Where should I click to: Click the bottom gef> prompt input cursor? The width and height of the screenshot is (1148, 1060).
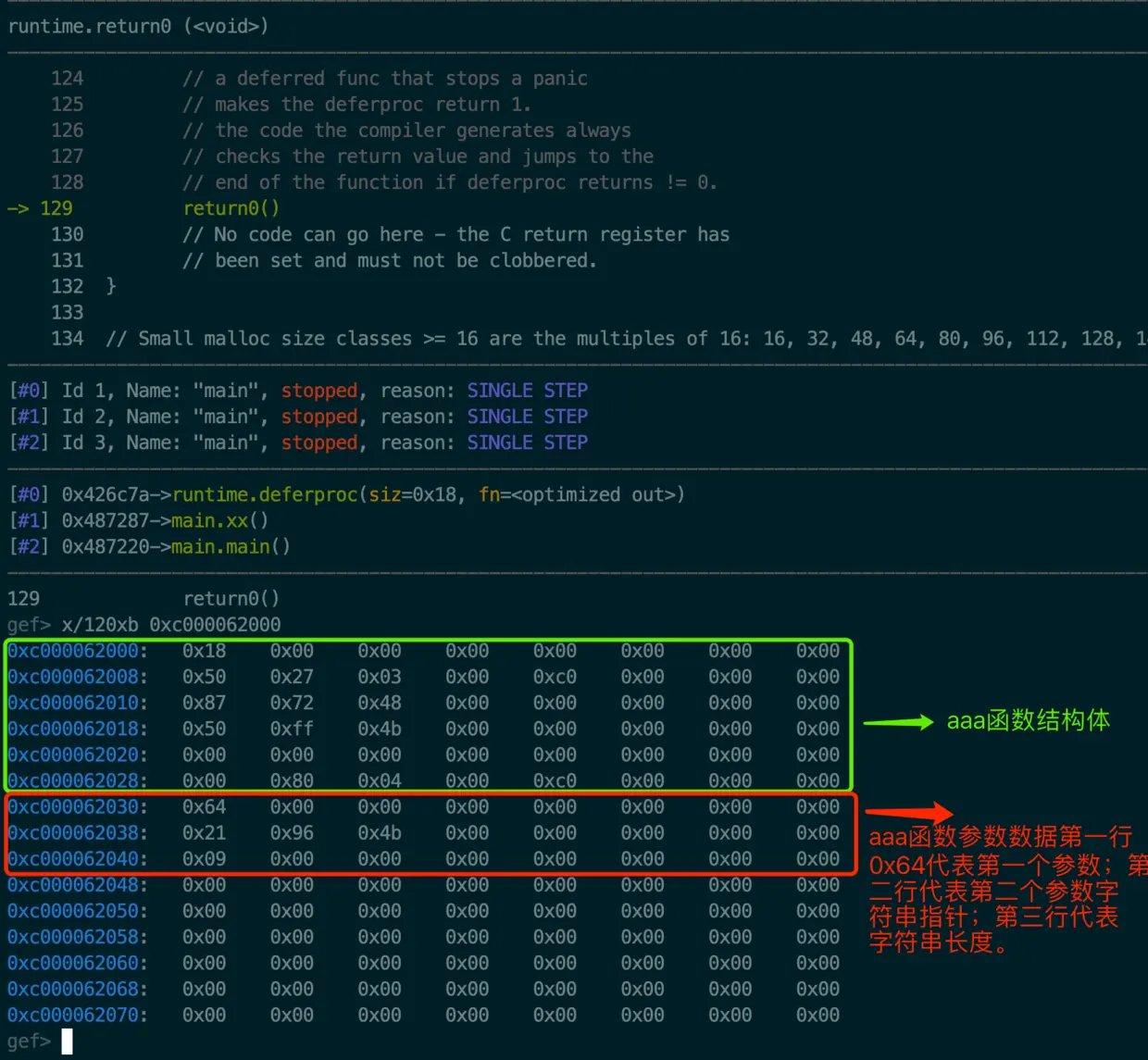(x=67, y=1041)
